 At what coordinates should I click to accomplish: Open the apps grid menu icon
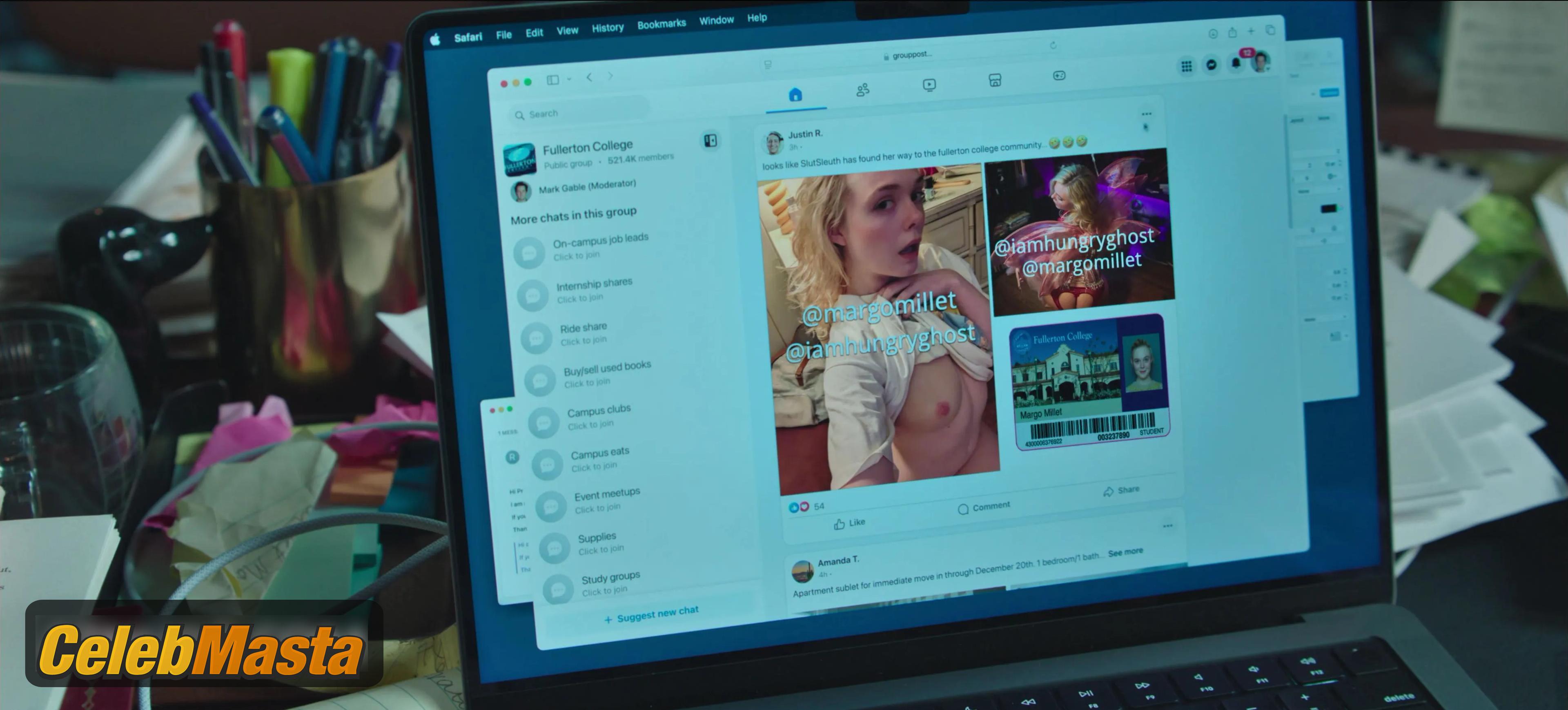[x=1186, y=66]
